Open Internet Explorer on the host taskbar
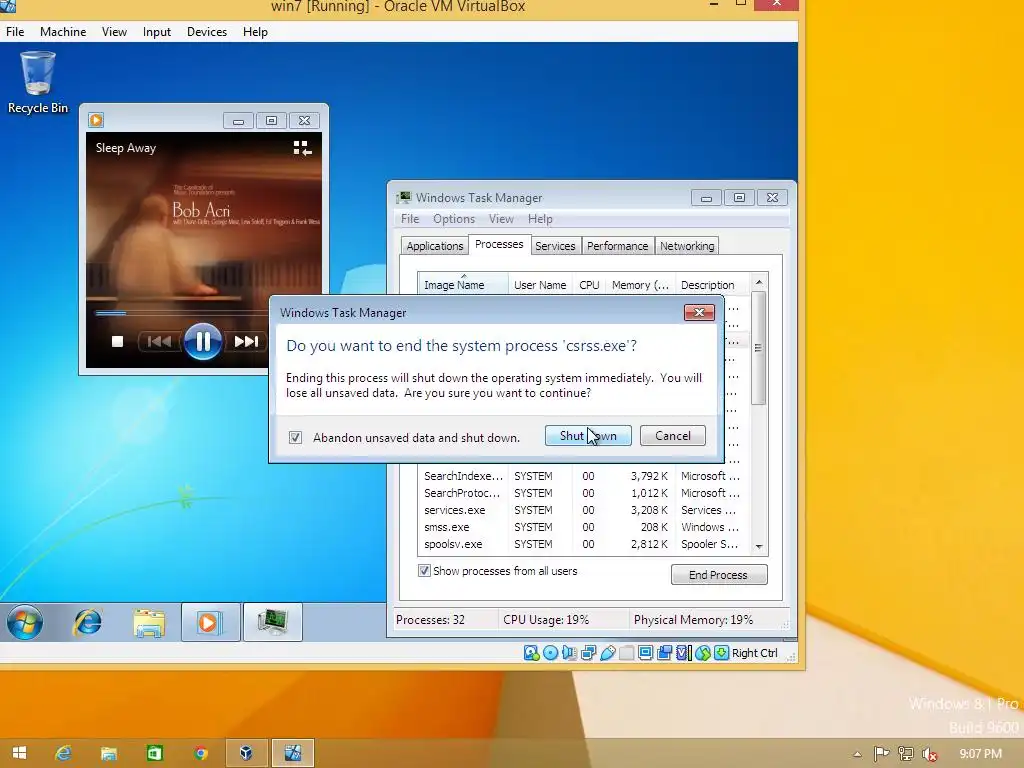1024x768 pixels. tap(63, 753)
